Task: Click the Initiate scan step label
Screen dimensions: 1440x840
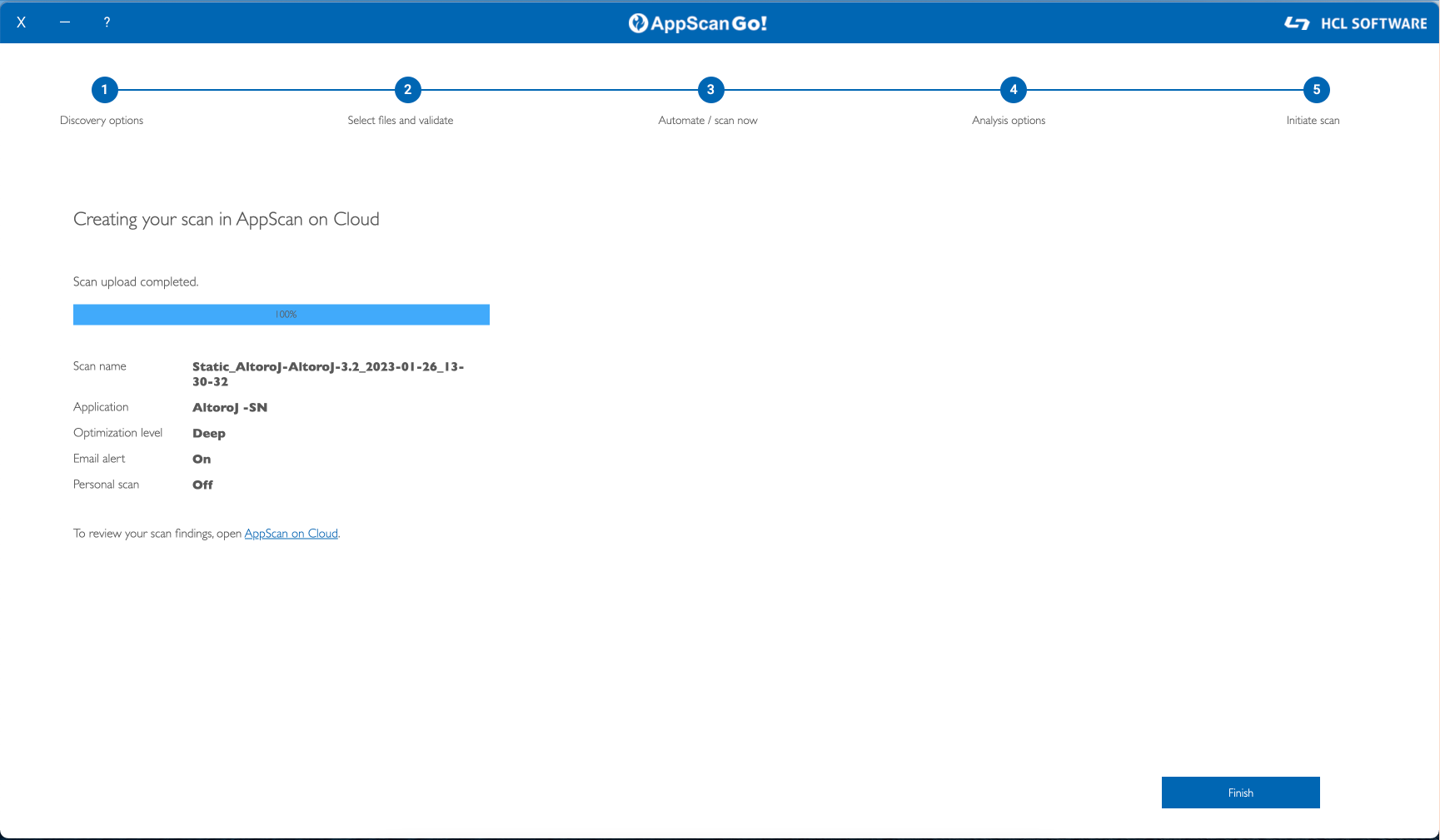Action: coord(1313,121)
